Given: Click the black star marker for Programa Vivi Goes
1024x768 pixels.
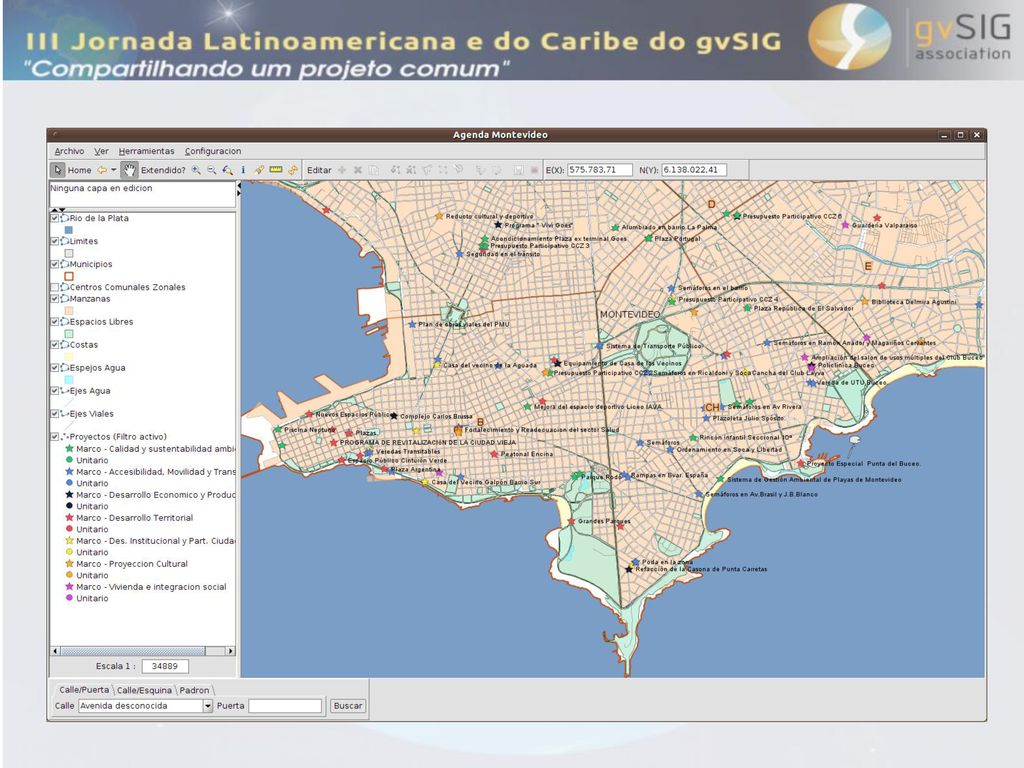Looking at the screenshot, I should 498,225.
